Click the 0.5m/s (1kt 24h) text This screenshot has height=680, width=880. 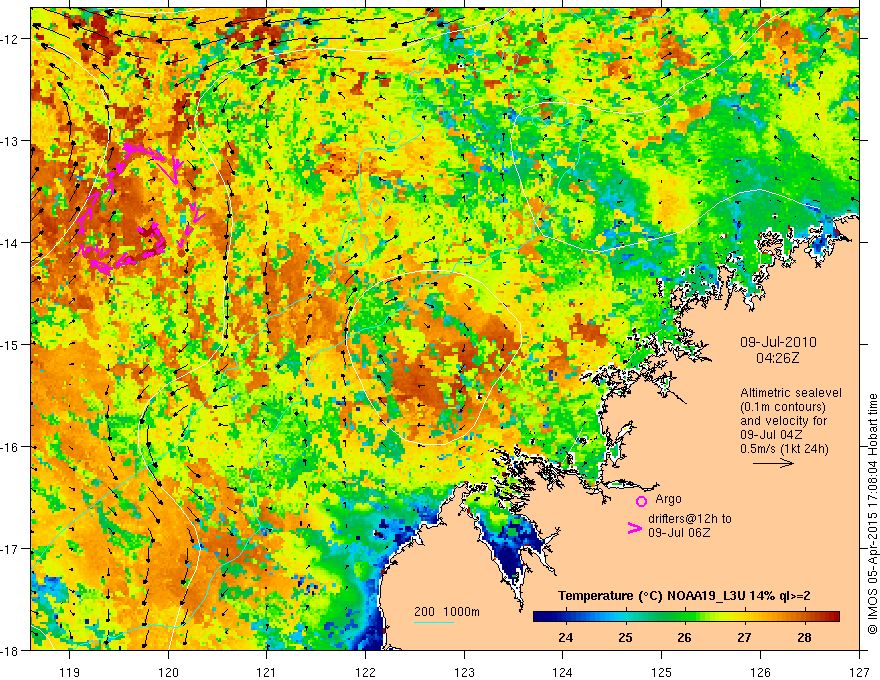pyautogui.click(x=784, y=449)
